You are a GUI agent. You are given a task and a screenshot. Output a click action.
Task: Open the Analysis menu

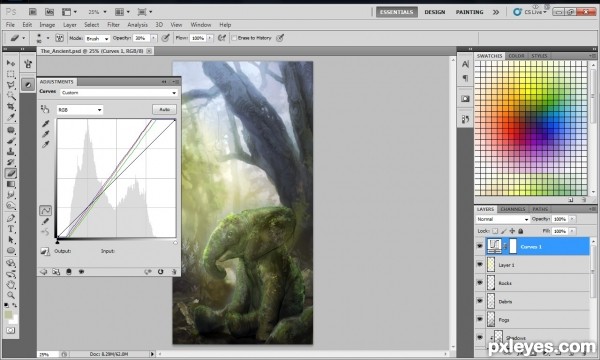click(137, 25)
